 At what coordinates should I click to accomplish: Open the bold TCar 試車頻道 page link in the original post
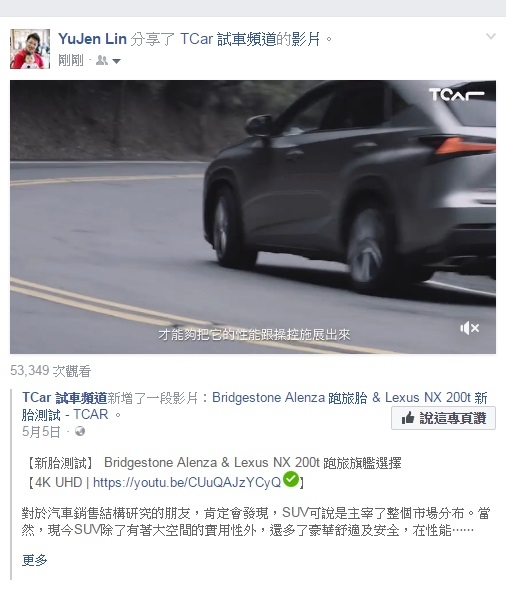[x=64, y=397]
